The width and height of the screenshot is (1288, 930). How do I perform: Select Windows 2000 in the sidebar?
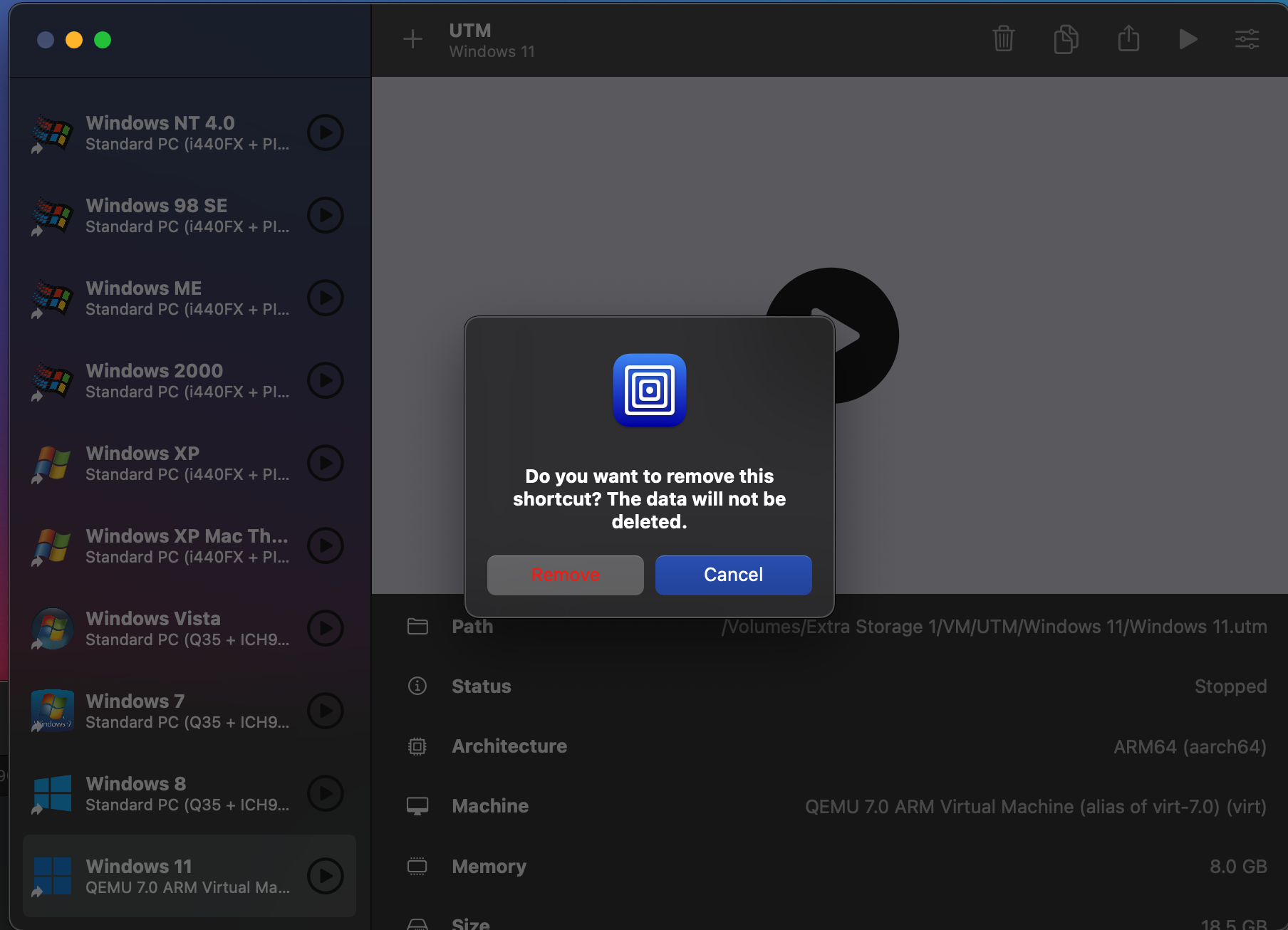click(x=189, y=380)
